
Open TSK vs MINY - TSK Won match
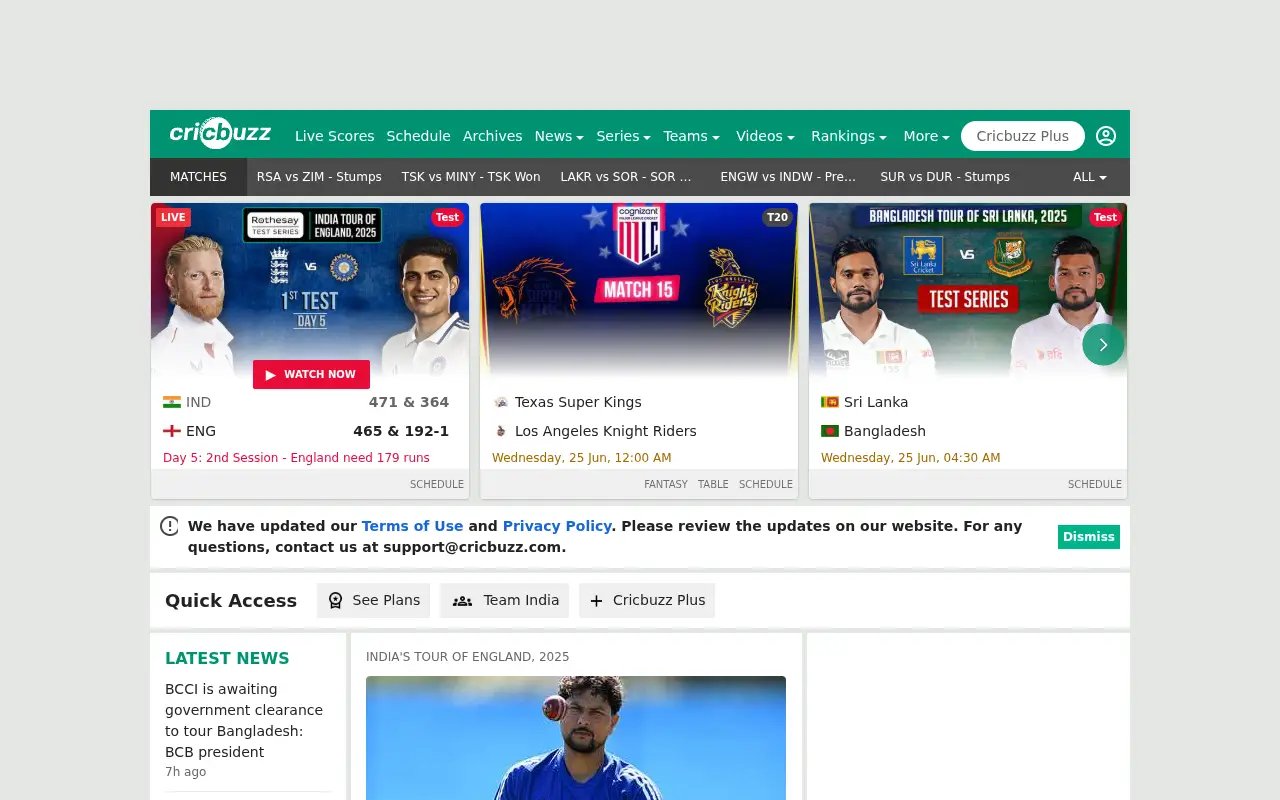471,177
